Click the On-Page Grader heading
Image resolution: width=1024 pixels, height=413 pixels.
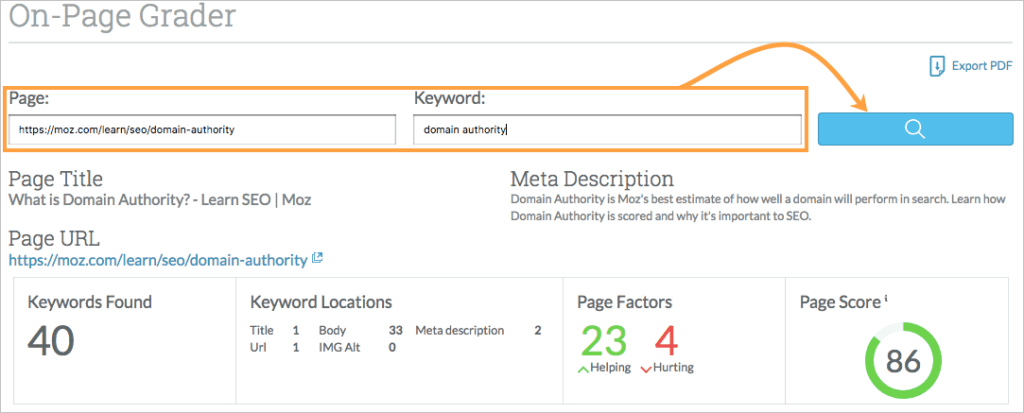[x=122, y=16]
